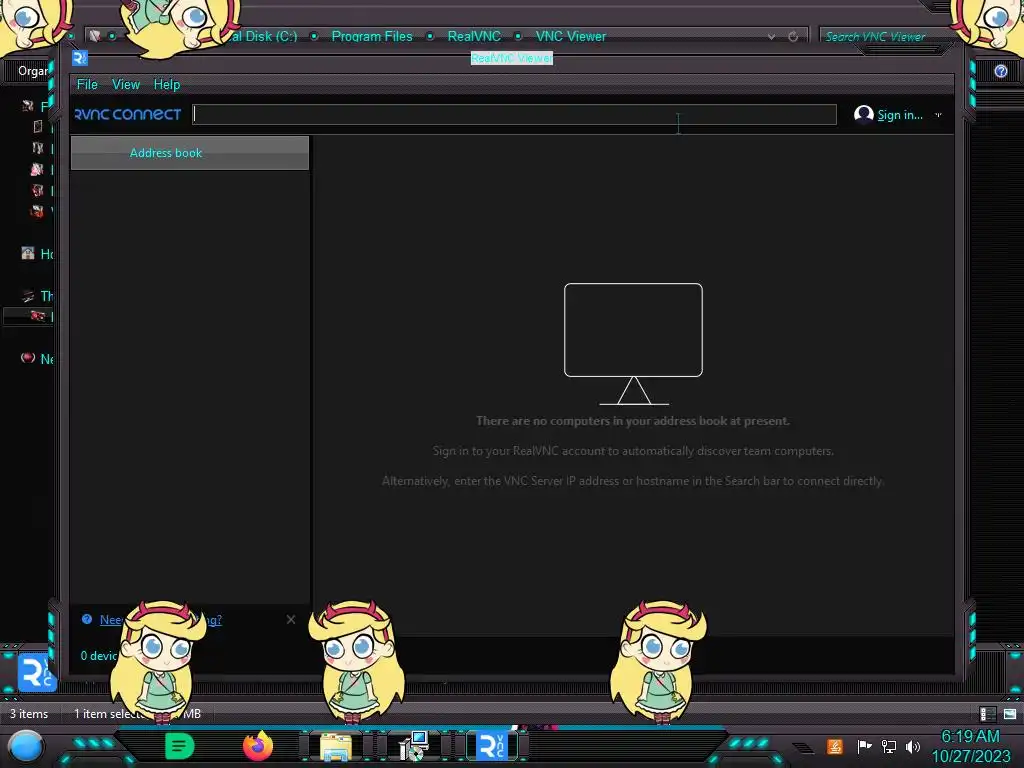Open the Help menu
1024x768 pixels.
tap(167, 84)
